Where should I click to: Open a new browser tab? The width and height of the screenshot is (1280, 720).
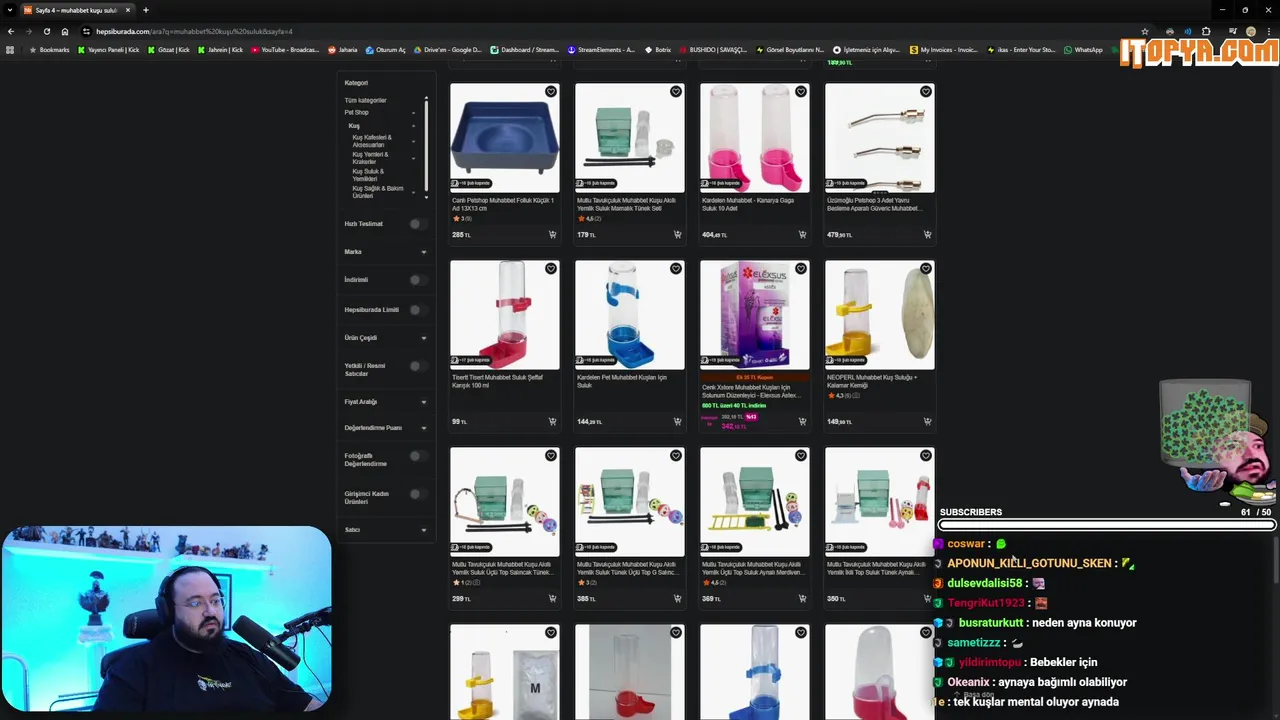click(146, 10)
